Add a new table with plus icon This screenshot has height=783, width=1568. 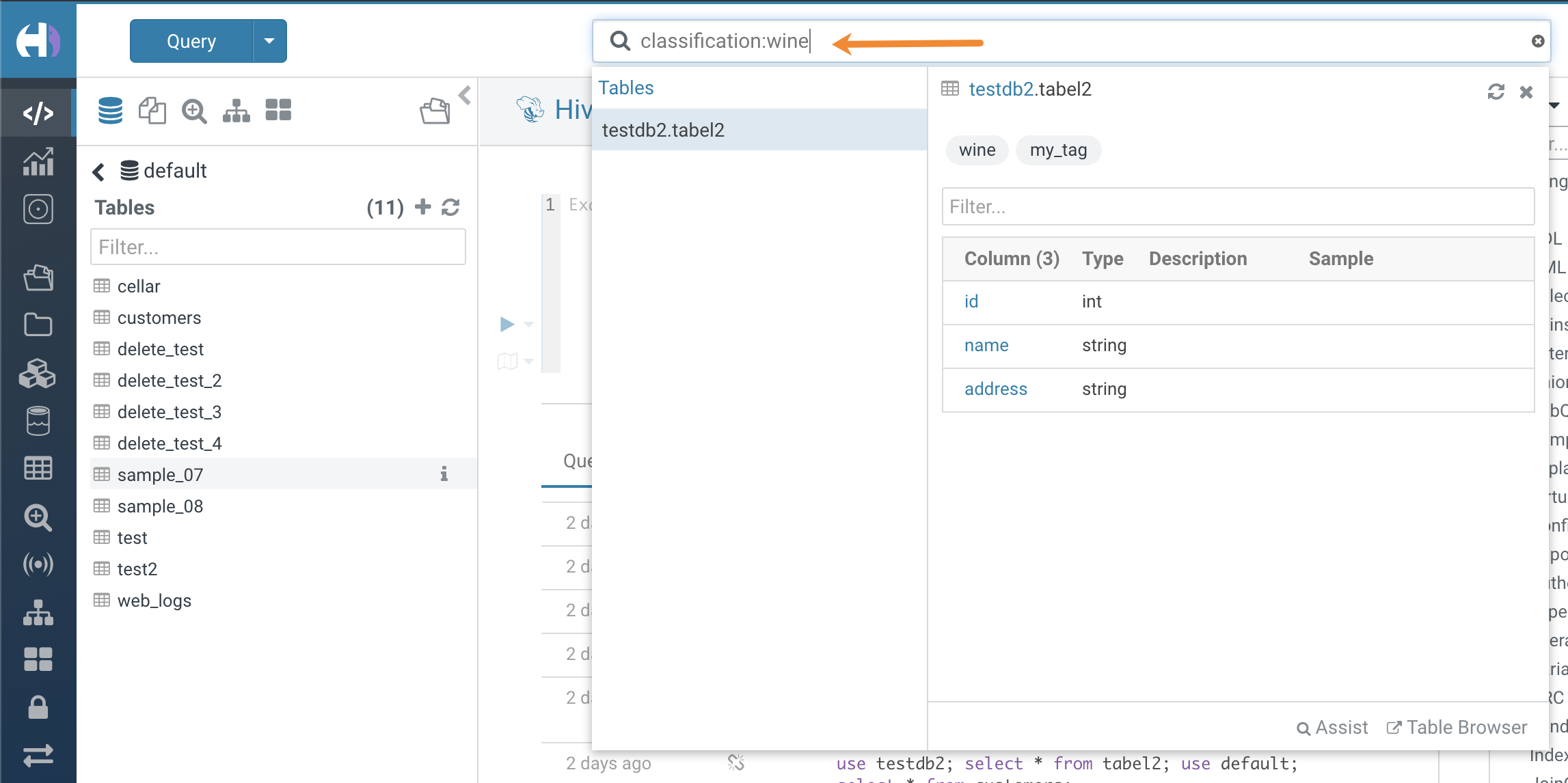[423, 206]
